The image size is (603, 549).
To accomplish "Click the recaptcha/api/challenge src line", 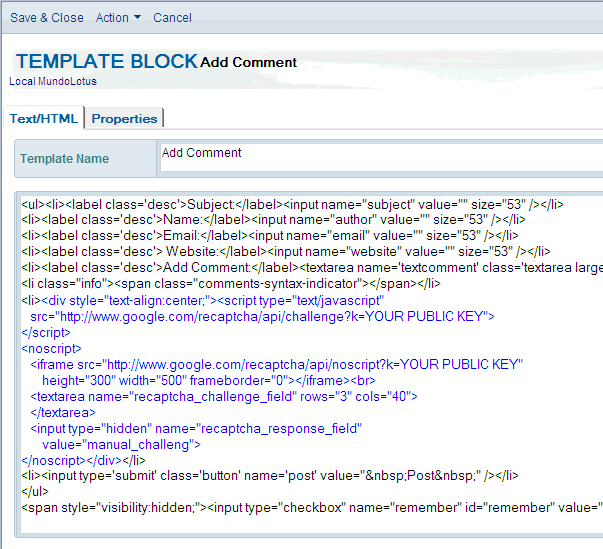I will pyautogui.click(x=262, y=317).
